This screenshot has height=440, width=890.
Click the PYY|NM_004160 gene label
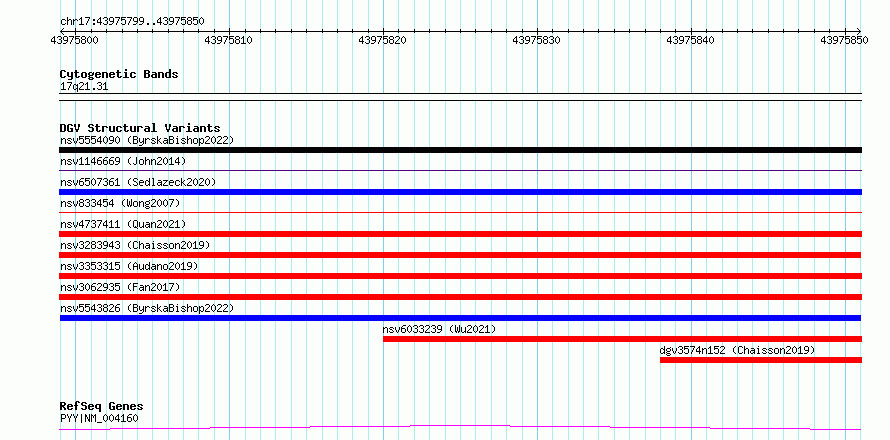(x=99, y=419)
